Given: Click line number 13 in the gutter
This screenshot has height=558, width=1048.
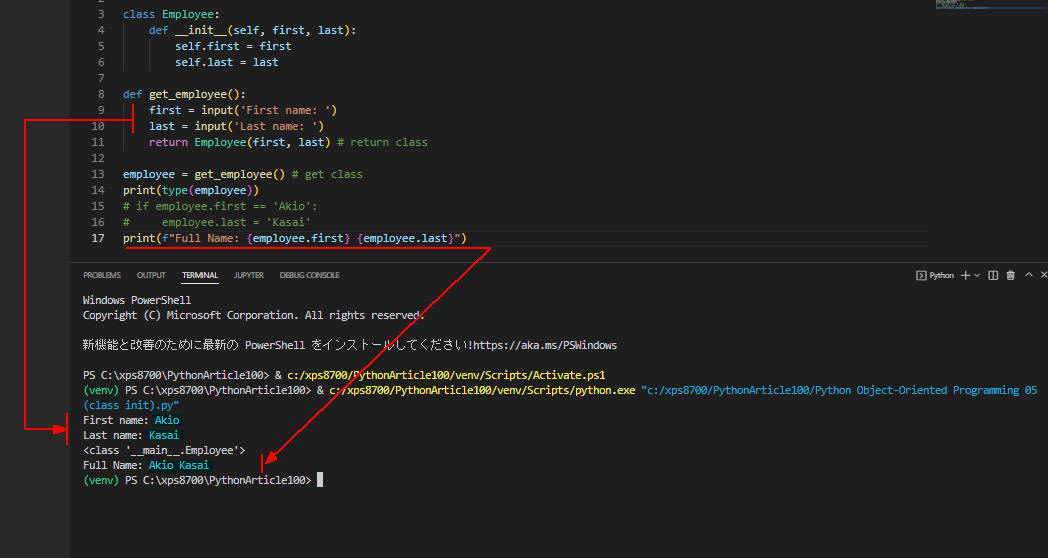Looking at the screenshot, I should click(98, 174).
